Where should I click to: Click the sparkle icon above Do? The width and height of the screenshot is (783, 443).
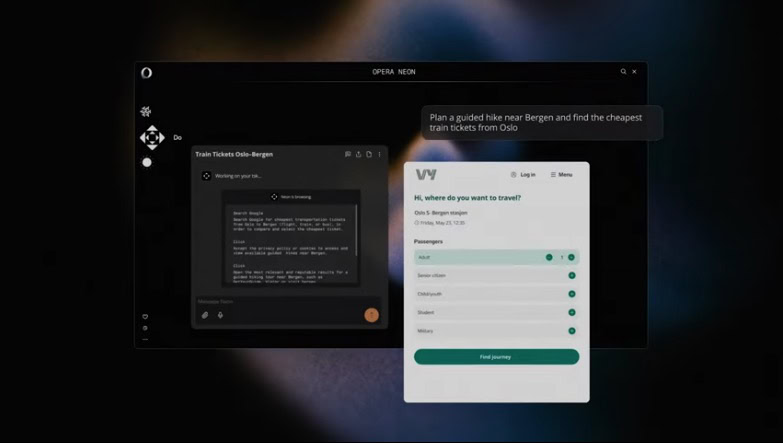pos(146,112)
